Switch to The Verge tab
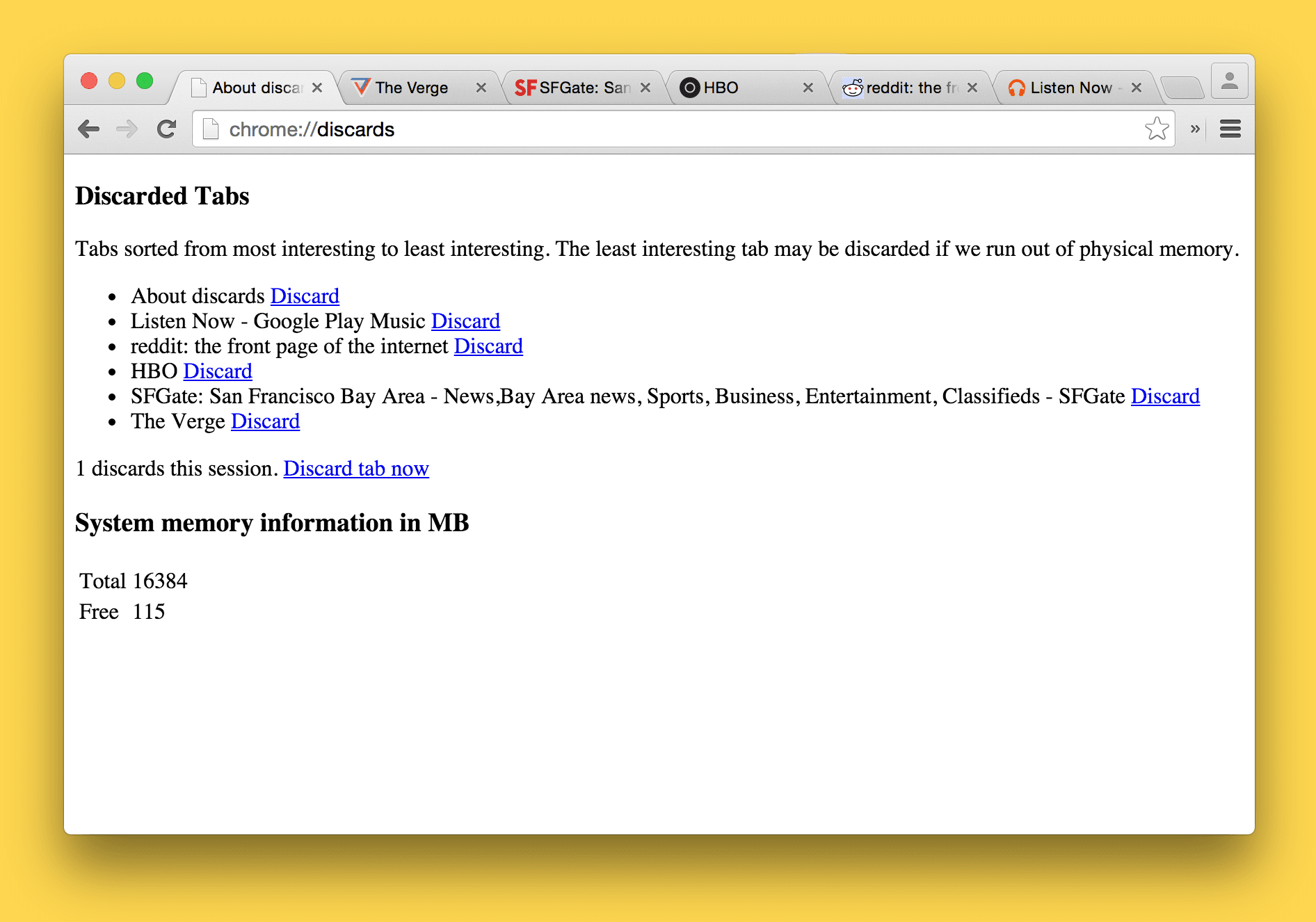 [x=410, y=87]
